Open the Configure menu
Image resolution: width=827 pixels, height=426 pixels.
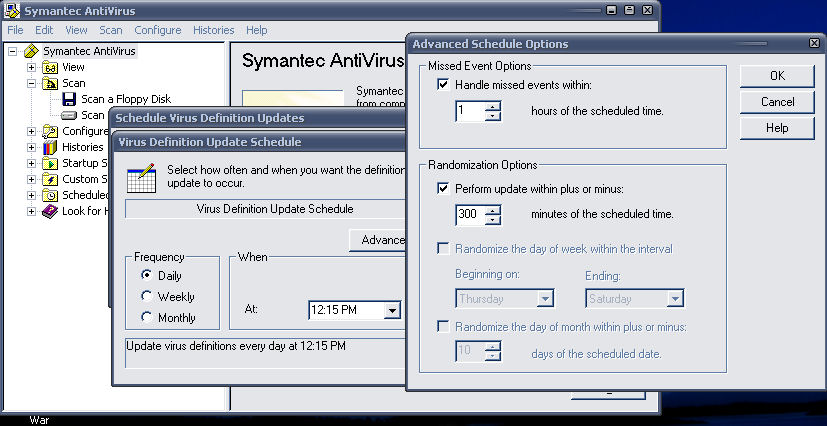click(158, 30)
